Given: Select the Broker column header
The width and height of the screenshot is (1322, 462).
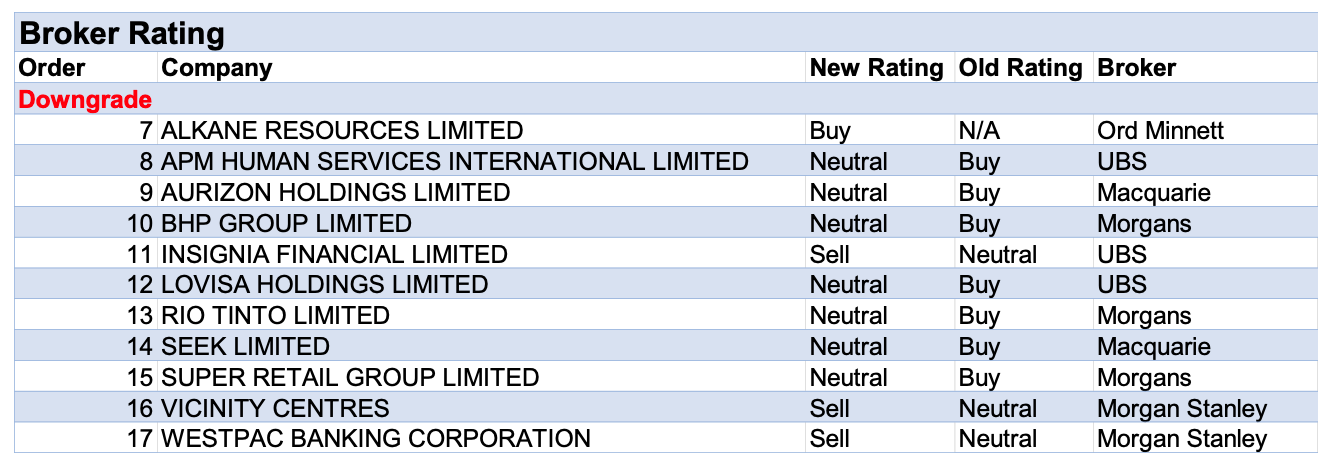Looking at the screenshot, I should click(x=1136, y=68).
